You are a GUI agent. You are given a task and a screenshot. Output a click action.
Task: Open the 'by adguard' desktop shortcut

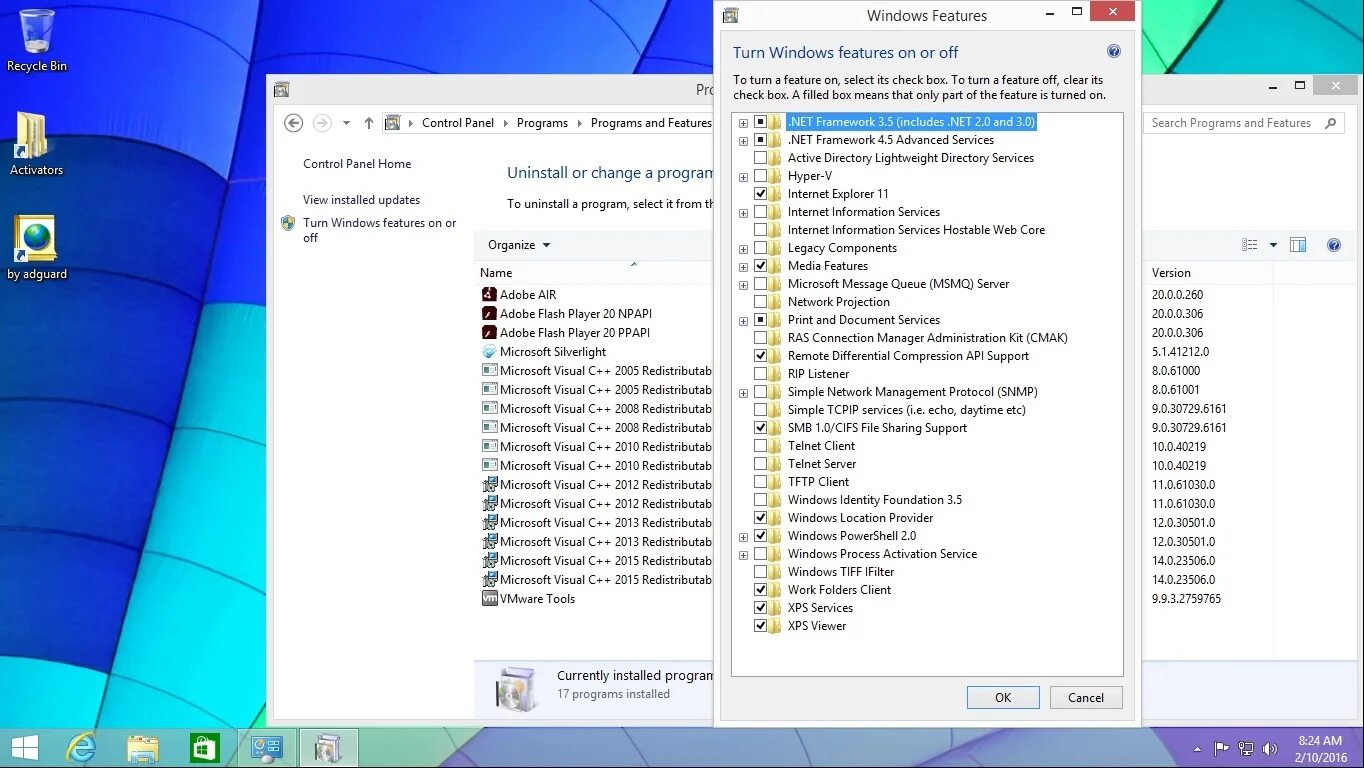click(x=37, y=247)
